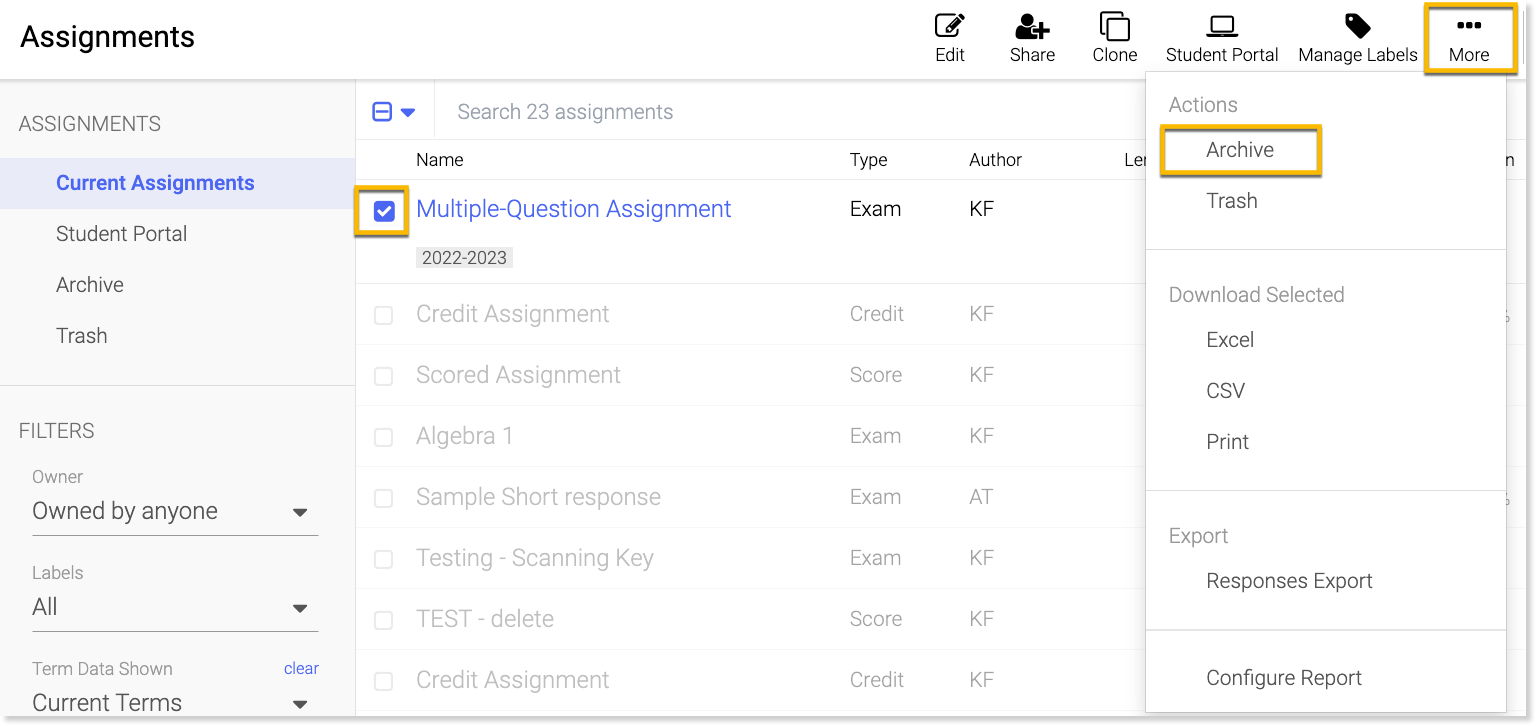Screen dimensions: 1536x726
Task: Select Trash in the Actions menu
Action: (1231, 200)
